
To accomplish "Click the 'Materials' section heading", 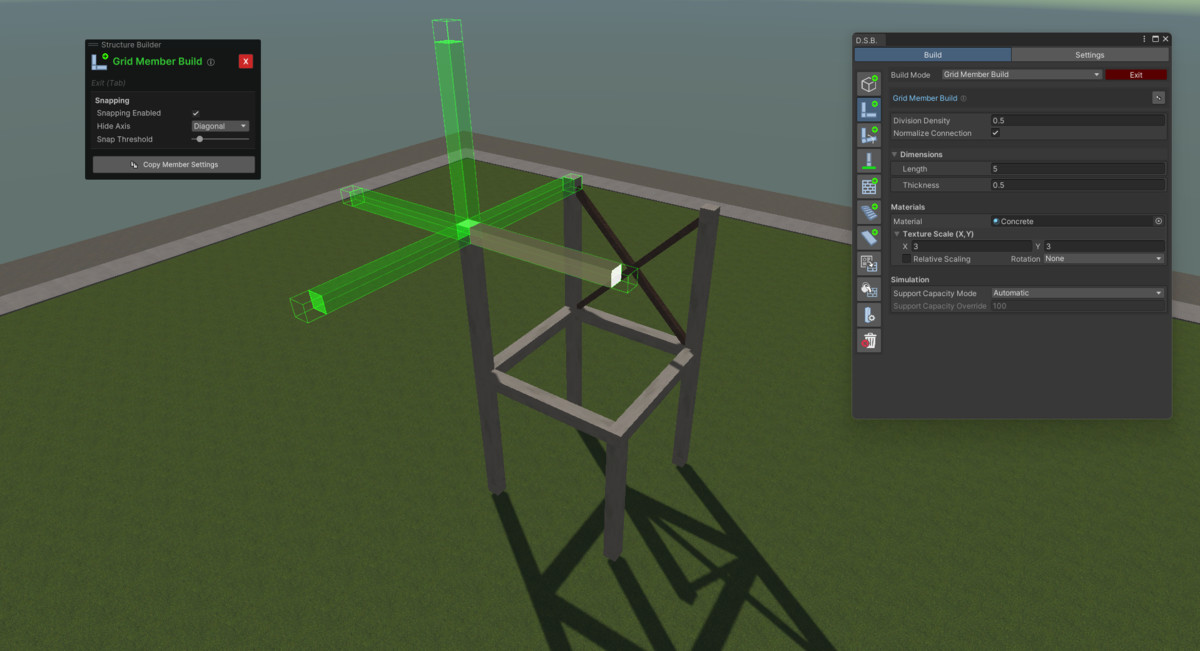I will click(908, 207).
